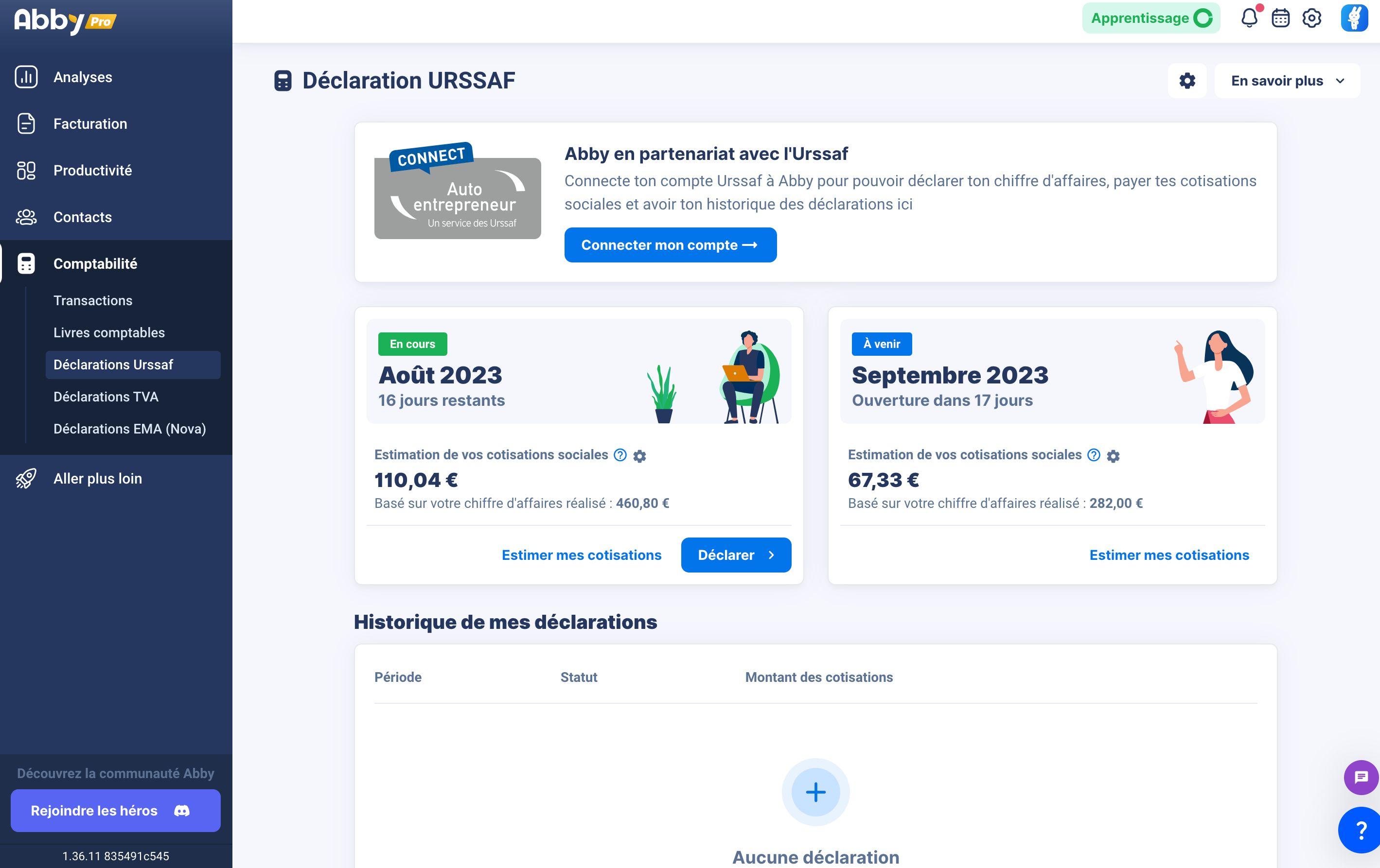Open the Apprentissage progress badge
1380x868 pixels.
(1151, 18)
